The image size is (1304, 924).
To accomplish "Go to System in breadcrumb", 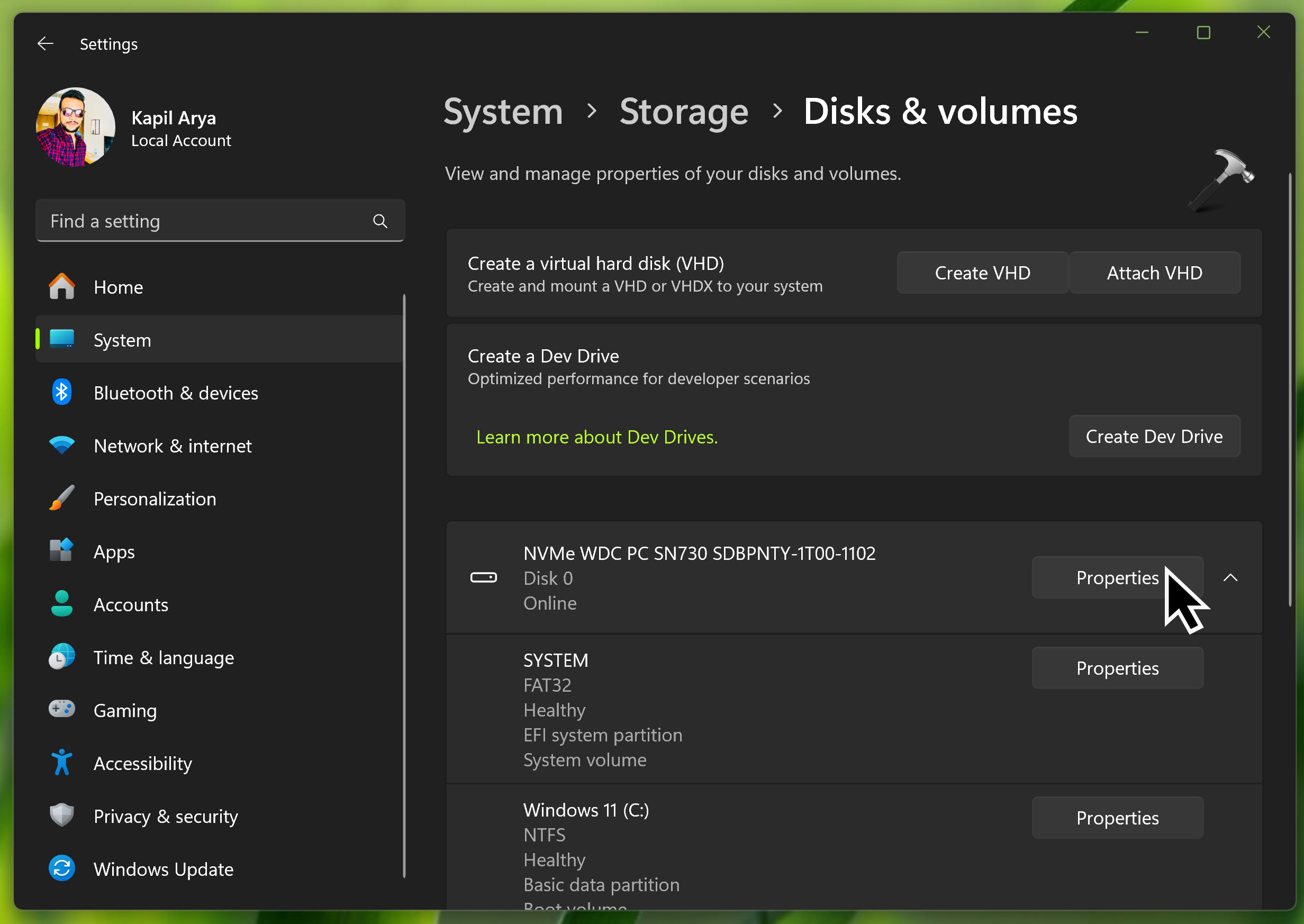I will coord(503,112).
